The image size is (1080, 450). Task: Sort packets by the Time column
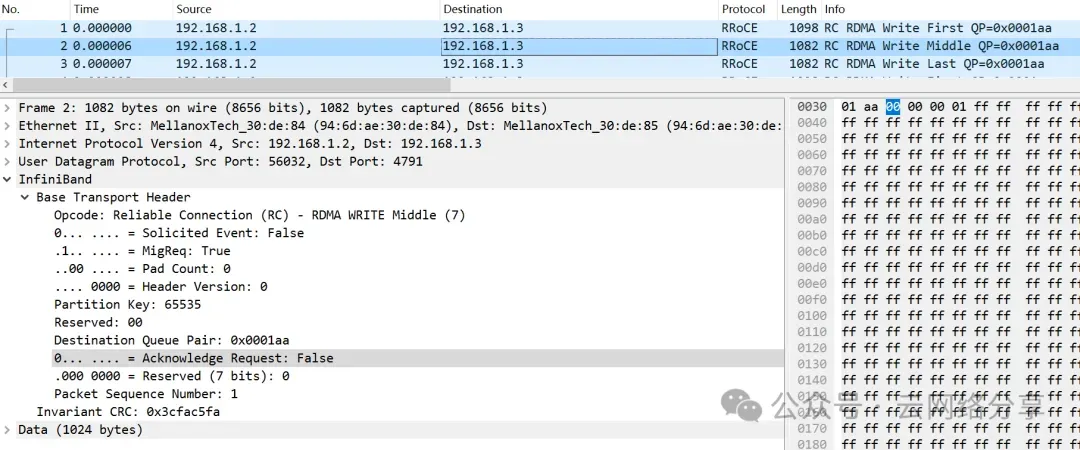86,9
